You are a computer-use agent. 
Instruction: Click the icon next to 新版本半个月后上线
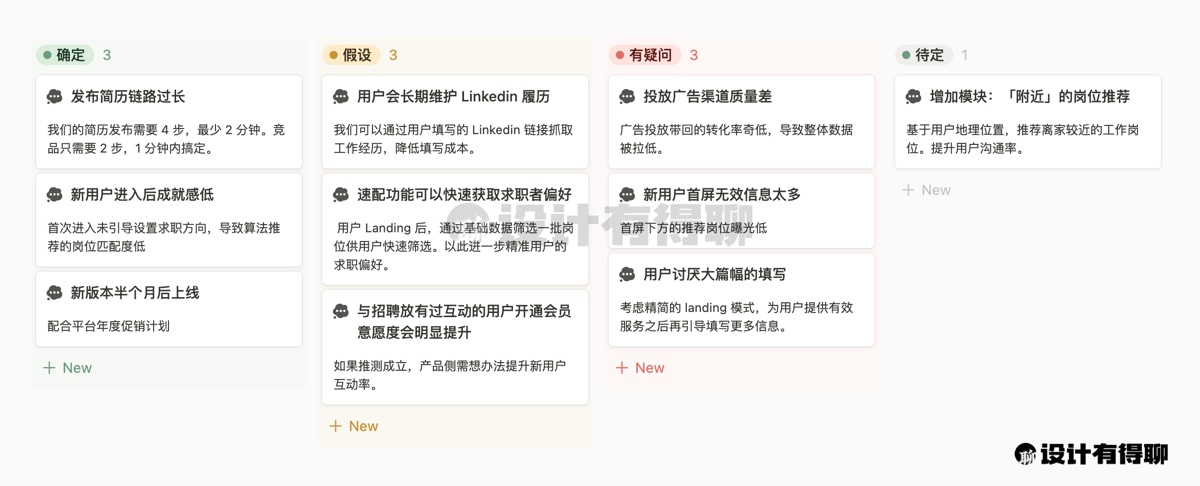click(55, 293)
